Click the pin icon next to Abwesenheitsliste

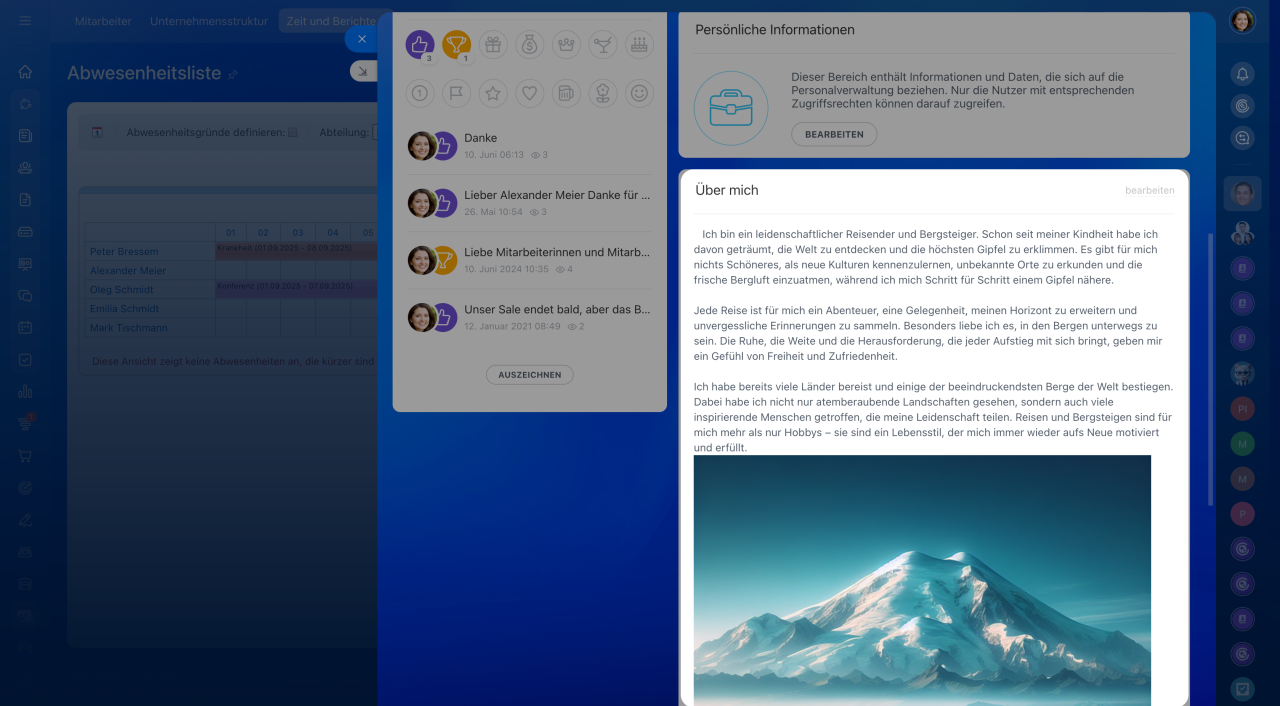pos(233,75)
